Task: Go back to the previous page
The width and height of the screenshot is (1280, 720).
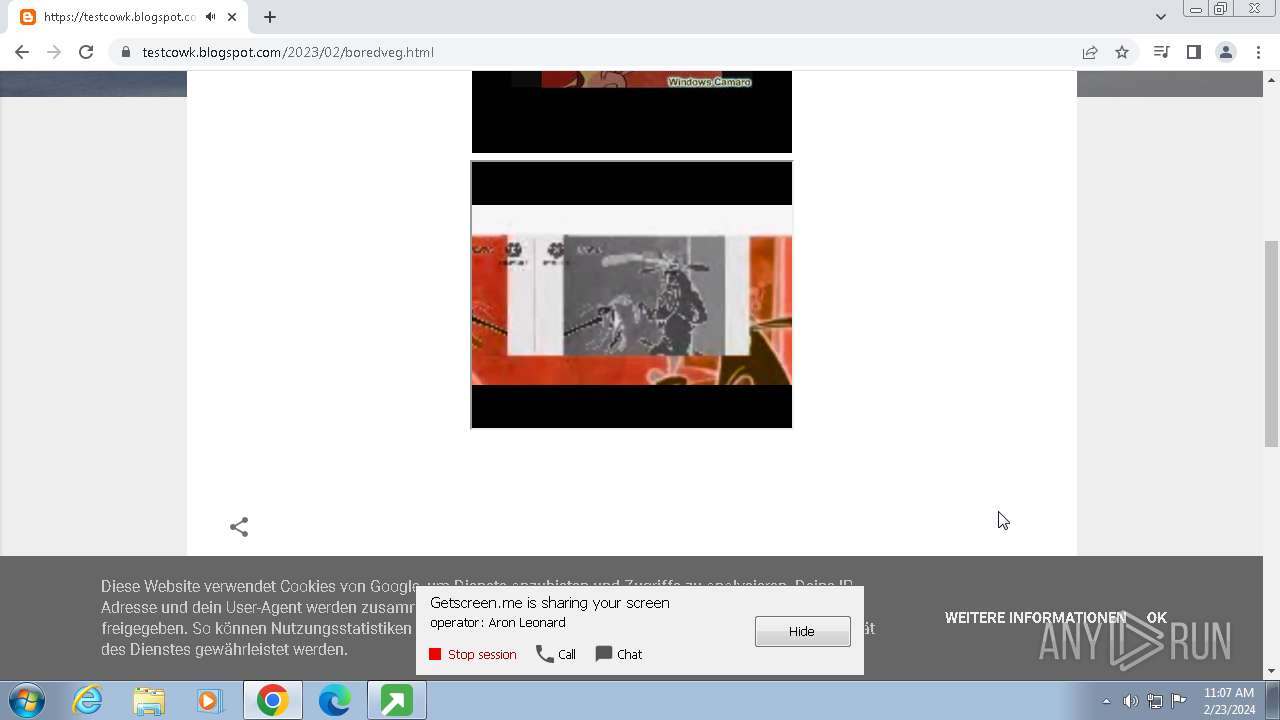Action: tap(22, 52)
